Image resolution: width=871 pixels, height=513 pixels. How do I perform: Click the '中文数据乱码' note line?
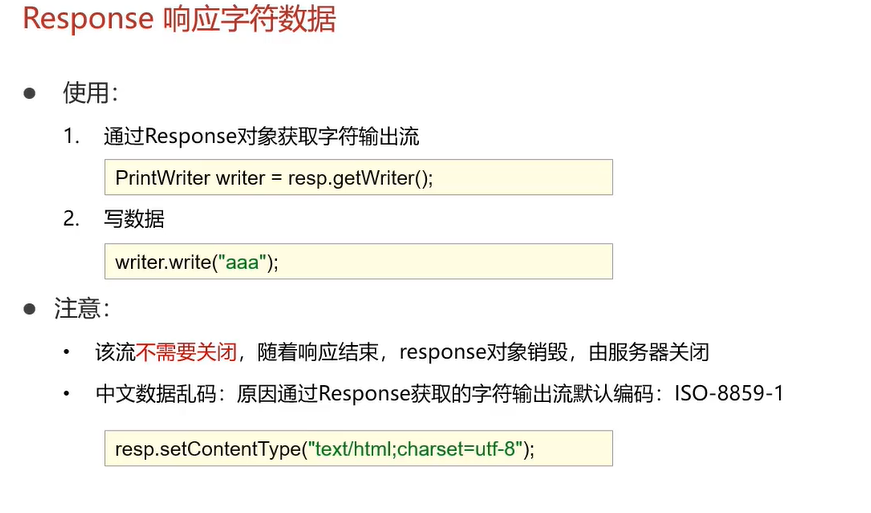[x=439, y=394]
